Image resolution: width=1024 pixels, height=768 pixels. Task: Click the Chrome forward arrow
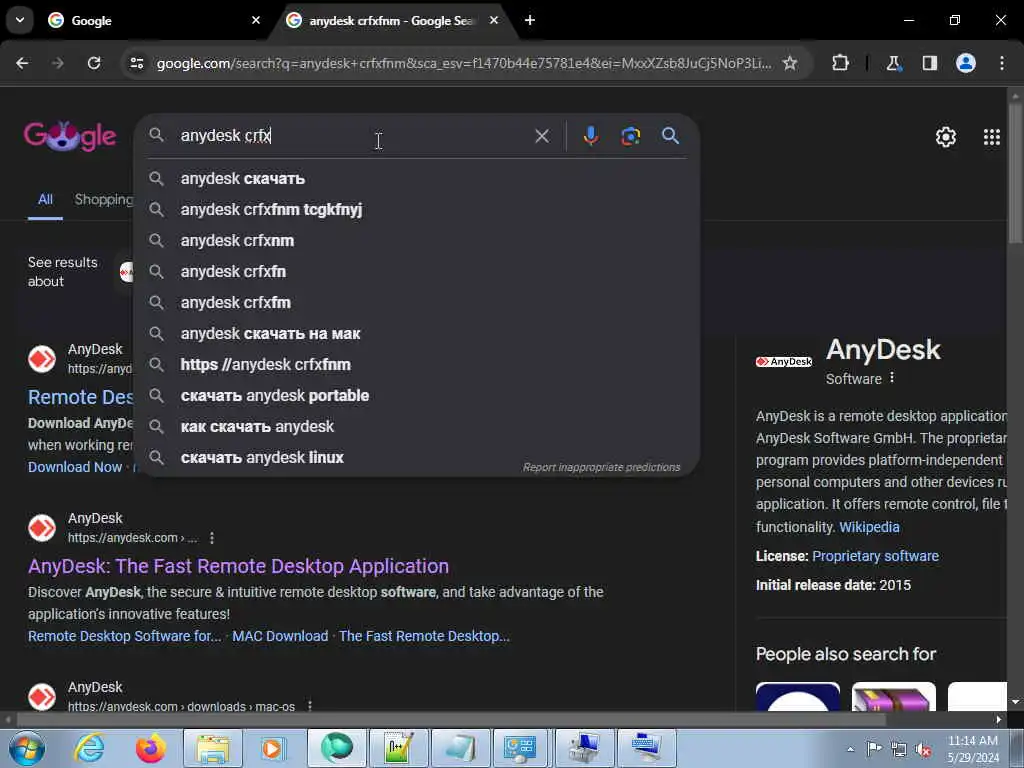click(58, 63)
